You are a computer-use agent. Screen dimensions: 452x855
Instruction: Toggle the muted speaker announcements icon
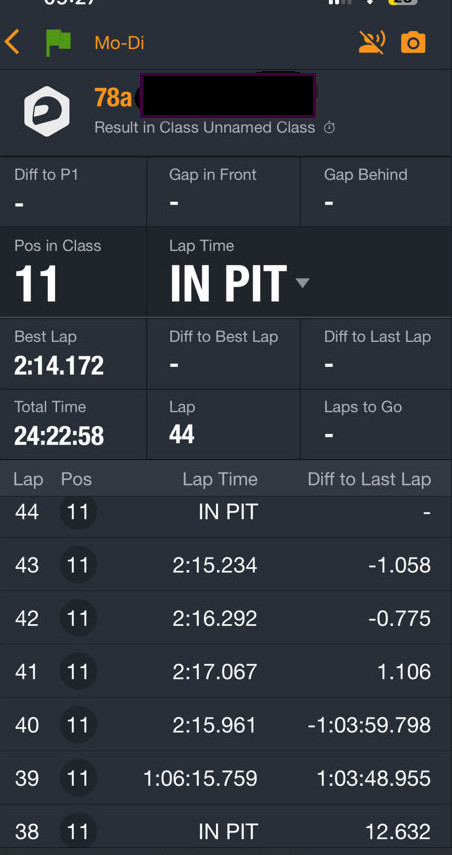point(372,42)
